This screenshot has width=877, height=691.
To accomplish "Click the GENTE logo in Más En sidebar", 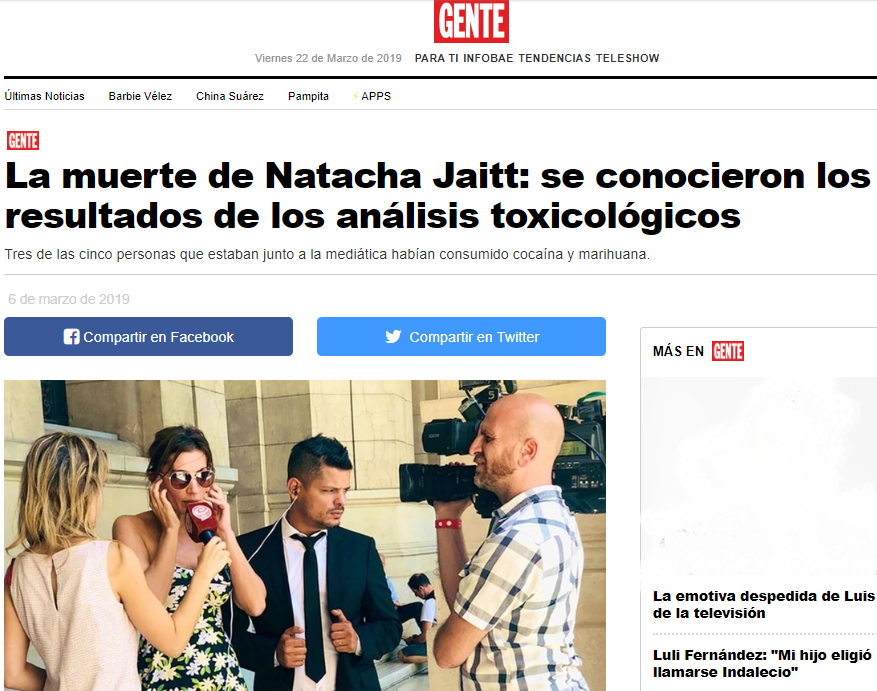I will pos(728,351).
